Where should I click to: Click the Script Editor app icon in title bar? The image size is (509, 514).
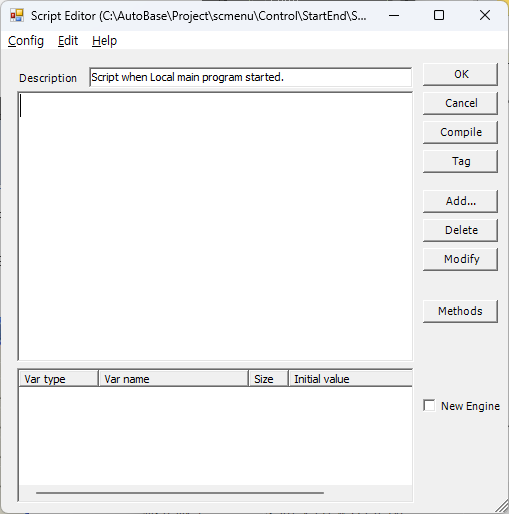[17, 15]
